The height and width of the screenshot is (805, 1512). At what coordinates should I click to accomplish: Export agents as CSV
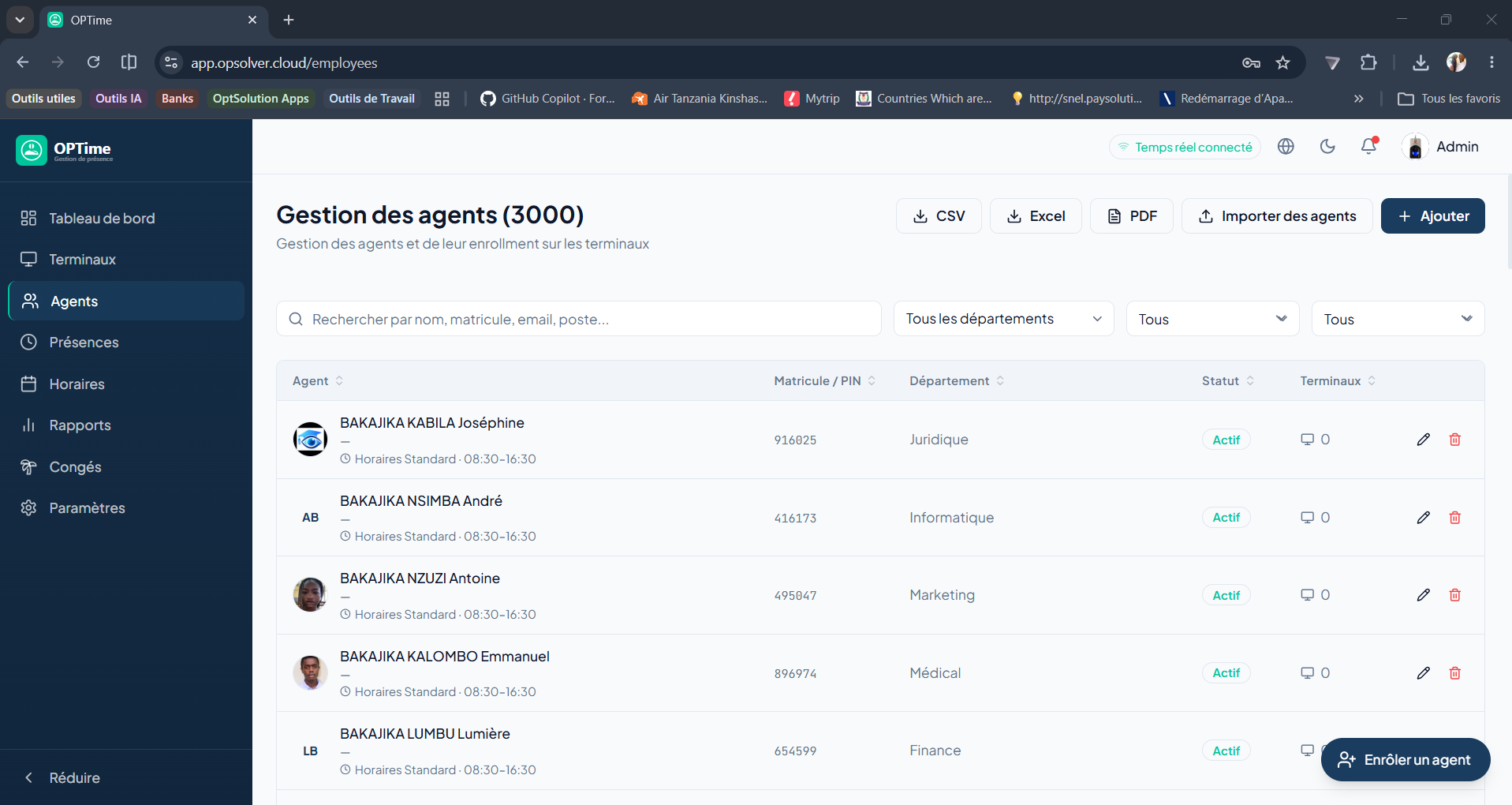(x=939, y=216)
